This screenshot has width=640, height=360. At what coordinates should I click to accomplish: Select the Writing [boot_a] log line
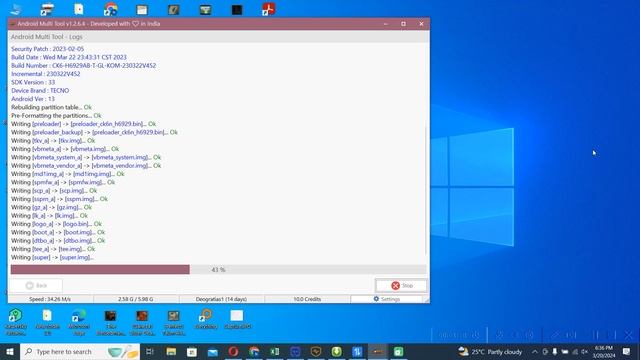pos(58,232)
